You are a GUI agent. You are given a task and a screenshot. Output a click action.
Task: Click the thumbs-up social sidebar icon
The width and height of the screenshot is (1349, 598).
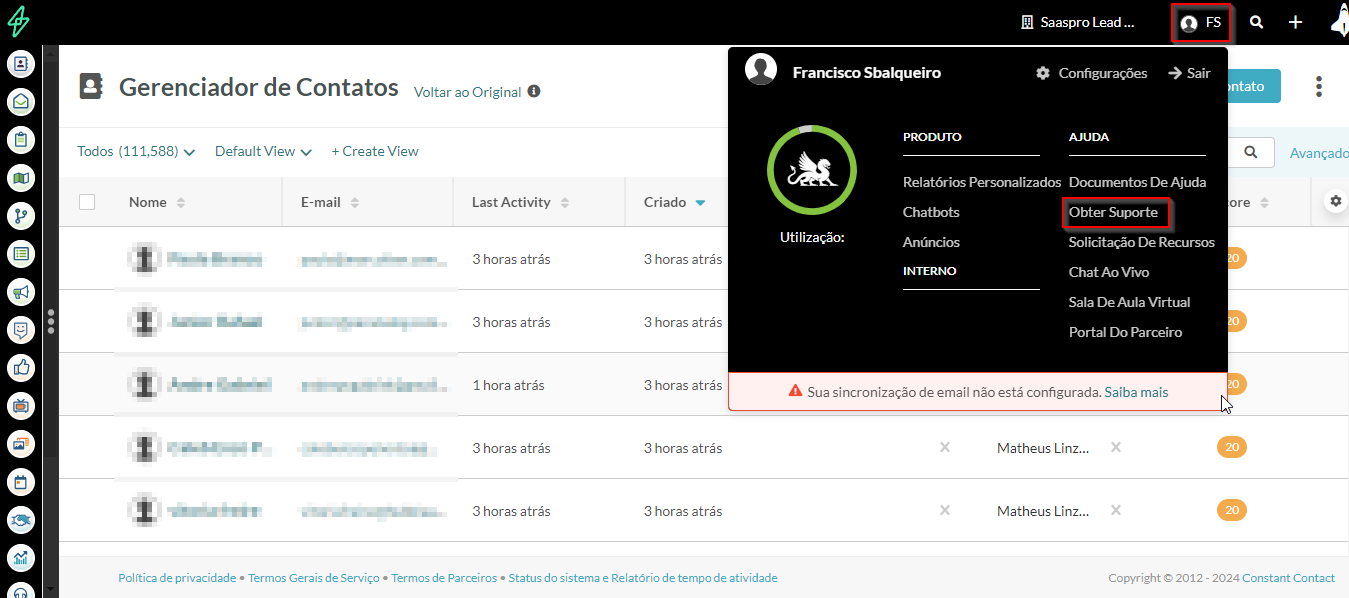tap(21, 368)
